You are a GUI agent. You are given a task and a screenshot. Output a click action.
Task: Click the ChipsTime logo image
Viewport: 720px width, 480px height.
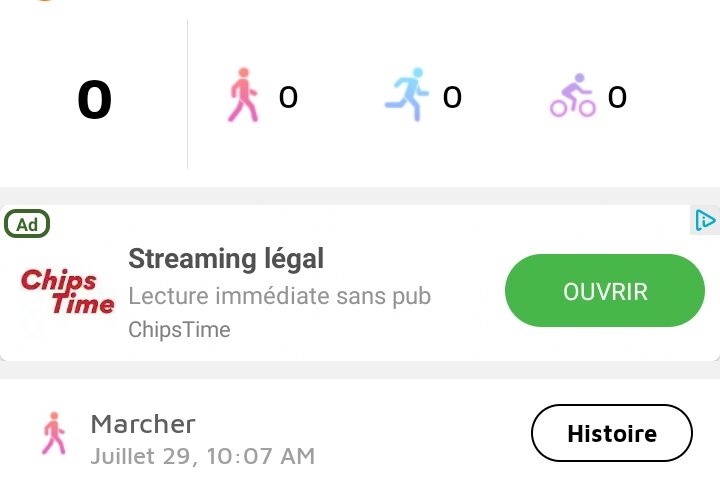[68, 292]
